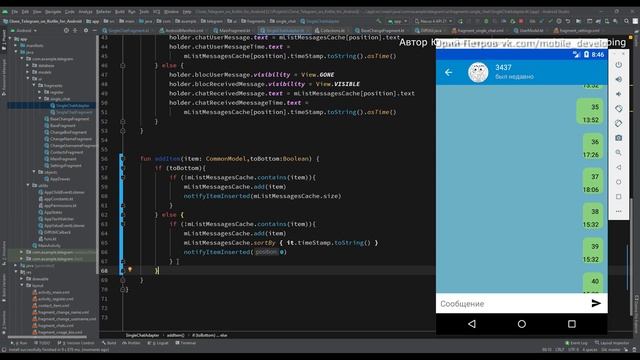Click the emulator rotate left button
Screen dimensions: 640x360
coord(619,109)
